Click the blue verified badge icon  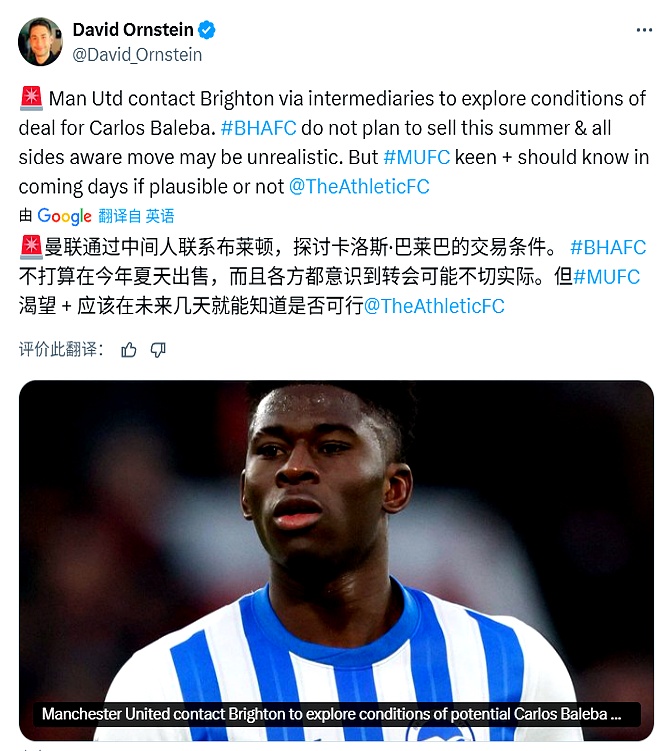207,30
